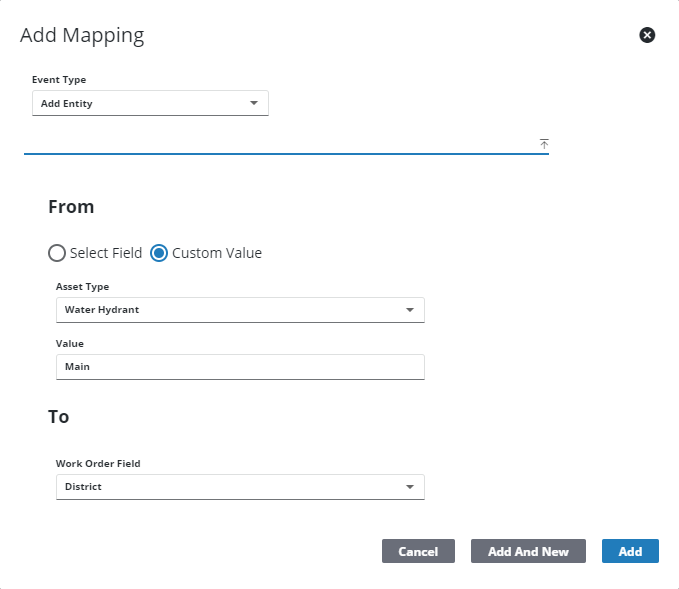Click the Event Type dropdown caret arrow
The height and width of the screenshot is (589, 679).
253,103
